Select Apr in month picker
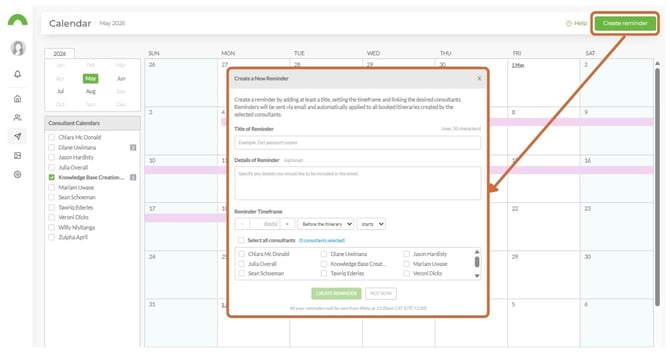This screenshot has height=364, width=670. point(60,79)
